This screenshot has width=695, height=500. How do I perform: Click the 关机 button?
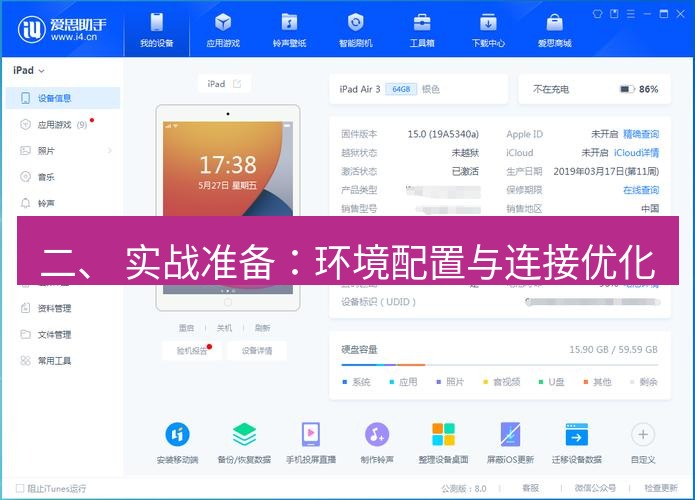click(x=224, y=328)
